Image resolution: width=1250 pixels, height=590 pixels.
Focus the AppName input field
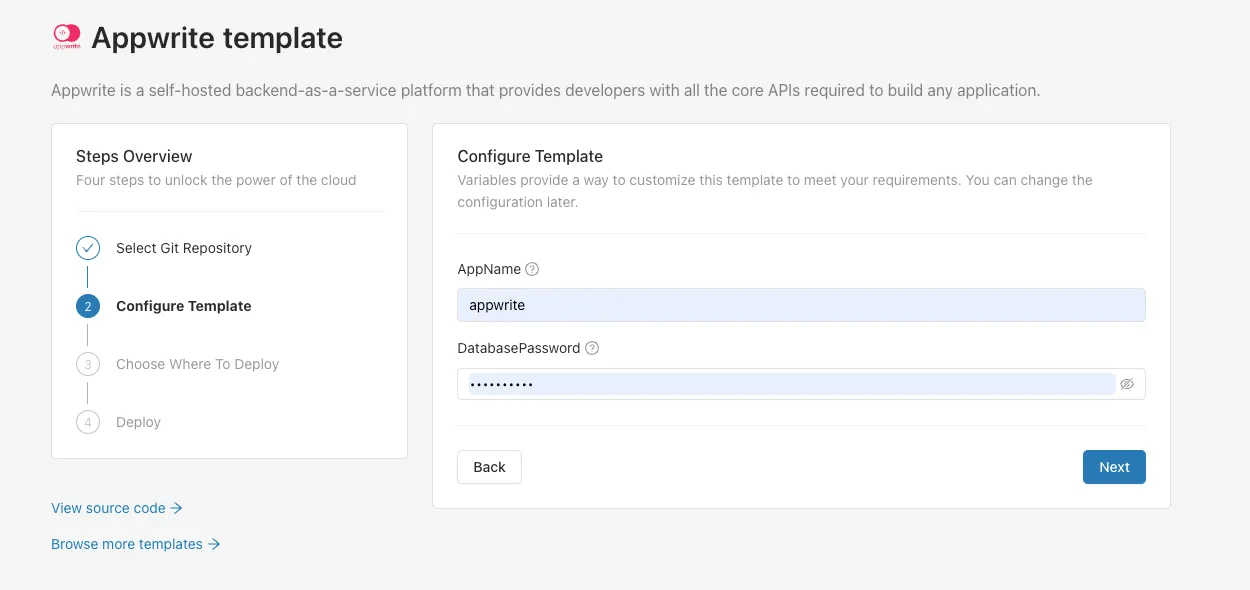pyautogui.click(x=801, y=305)
